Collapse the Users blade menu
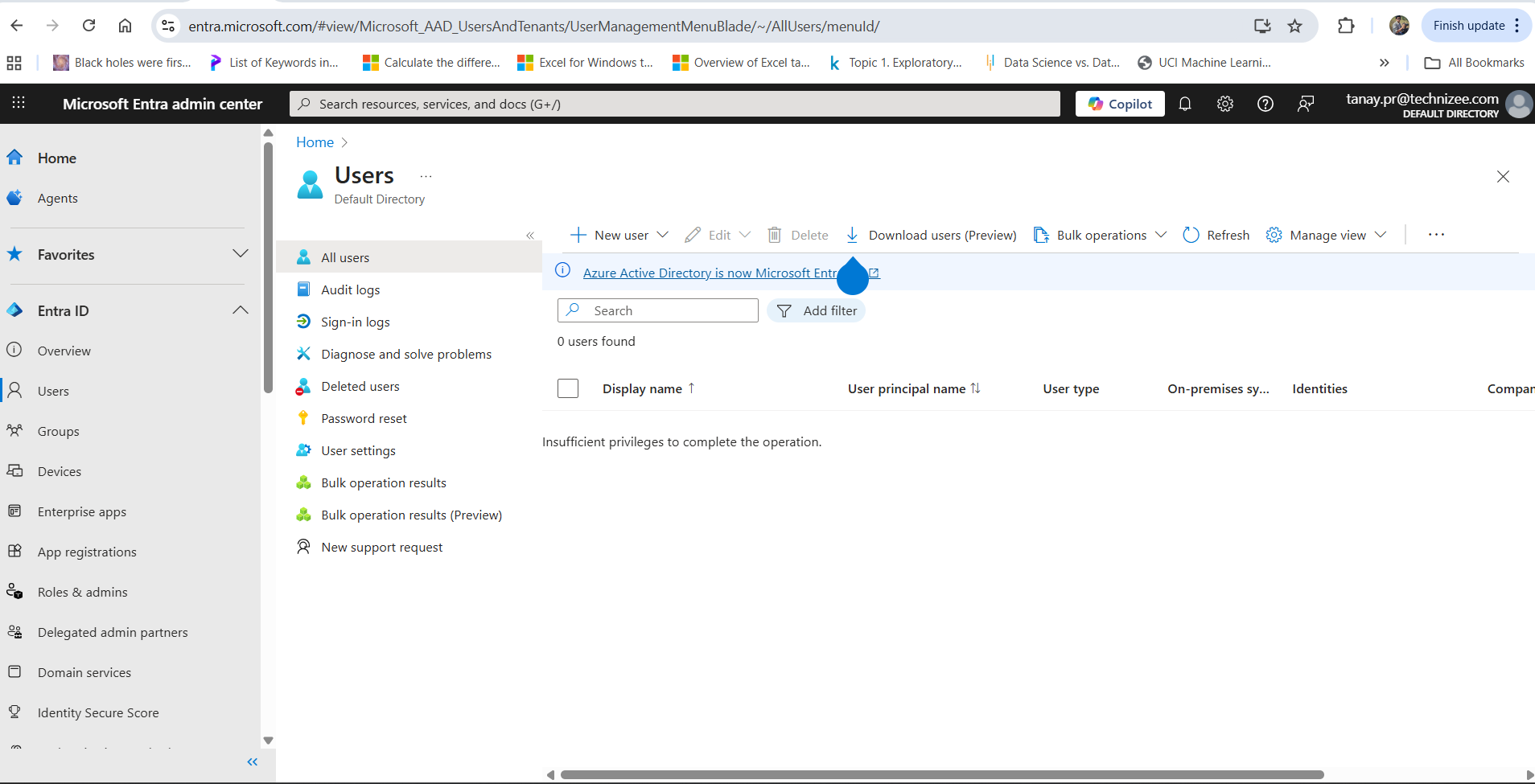The height and width of the screenshot is (784, 1535). point(530,236)
